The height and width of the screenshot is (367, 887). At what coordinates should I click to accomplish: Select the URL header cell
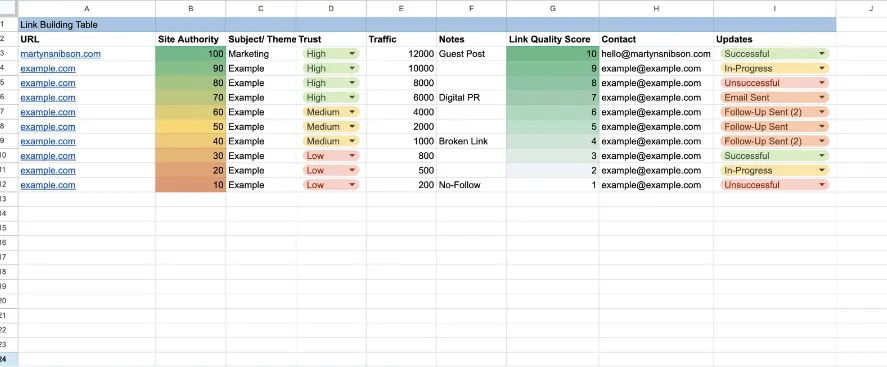click(x=87, y=39)
